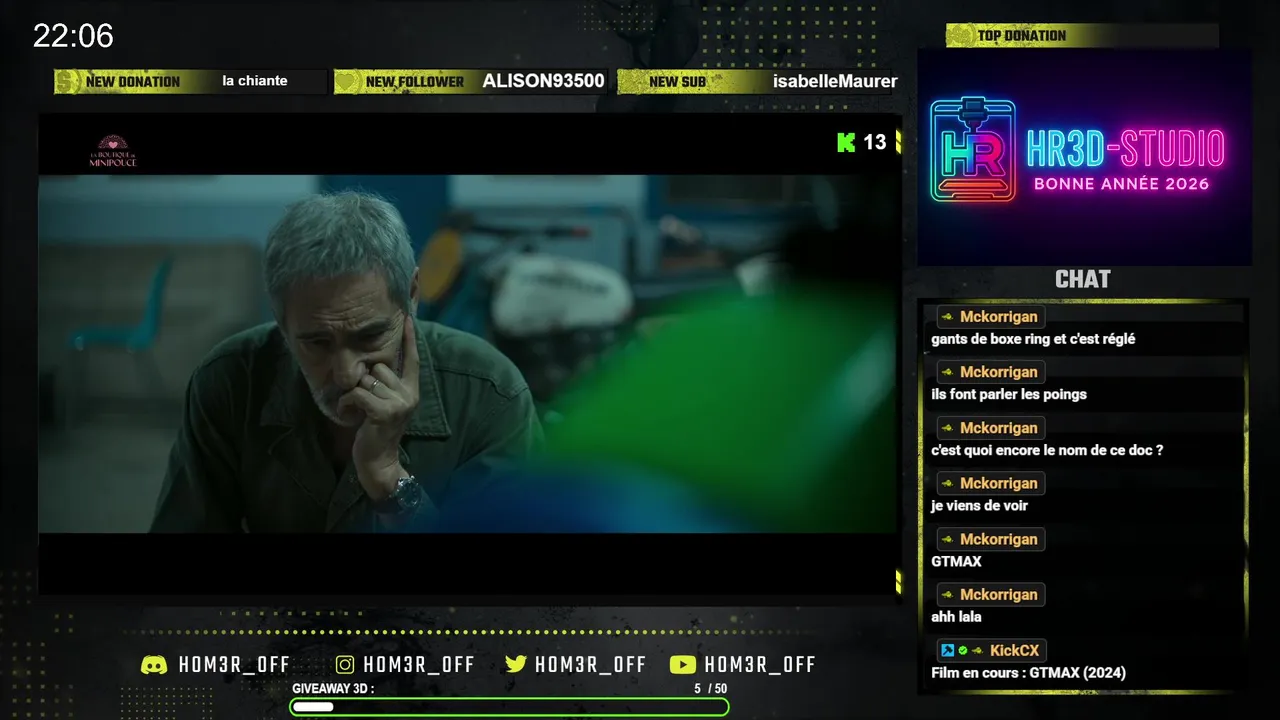Image resolution: width=1280 pixels, height=720 pixels.
Task: Click message 'Film en cours : GTMAX (2024)'
Action: click(x=1028, y=673)
